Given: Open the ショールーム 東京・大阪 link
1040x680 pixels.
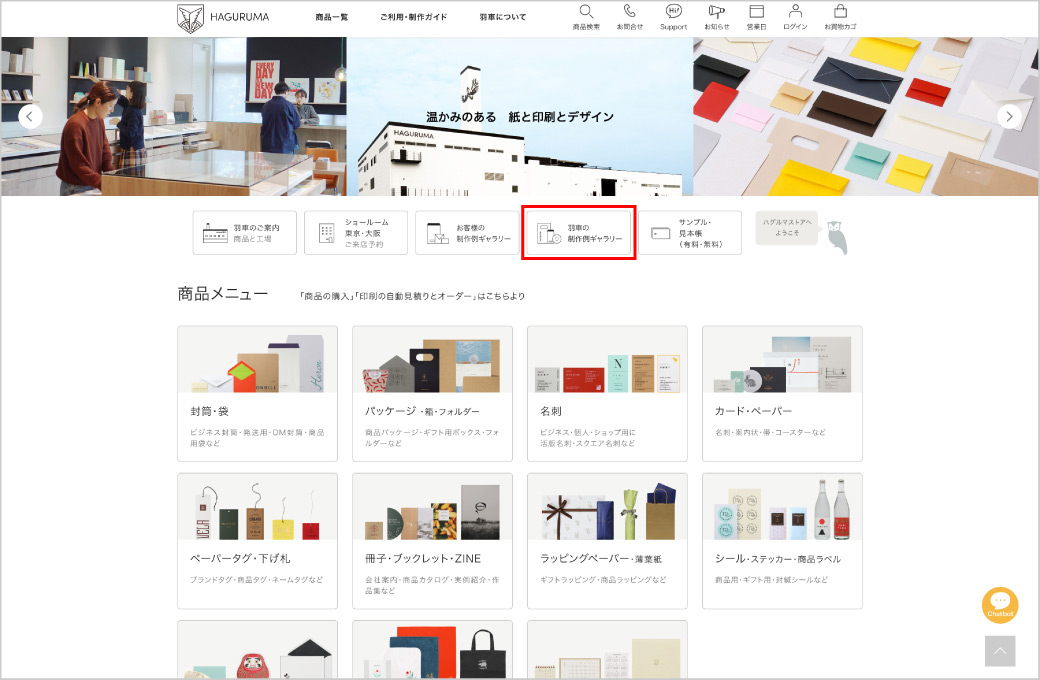Looking at the screenshot, I should point(356,233).
